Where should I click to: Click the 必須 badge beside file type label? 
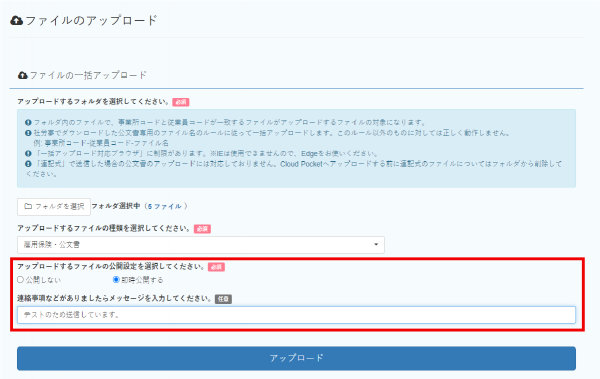[202, 229]
